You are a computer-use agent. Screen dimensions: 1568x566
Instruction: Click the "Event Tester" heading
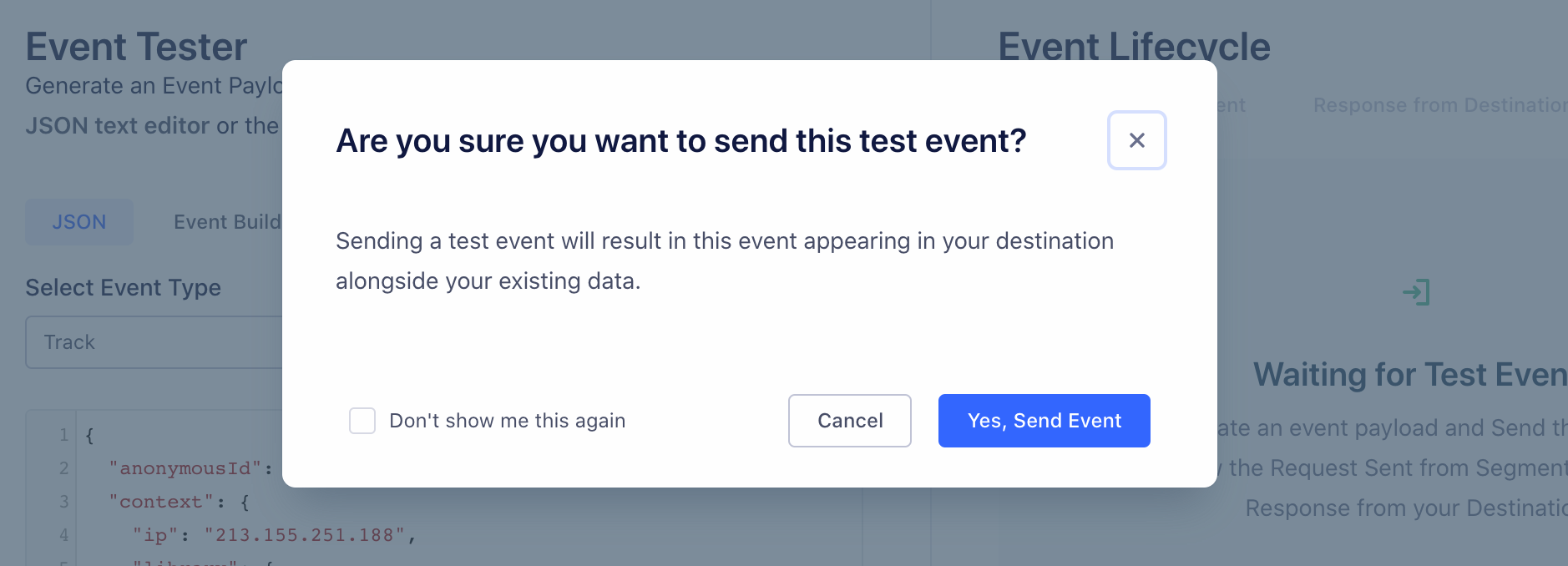point(136,47)
